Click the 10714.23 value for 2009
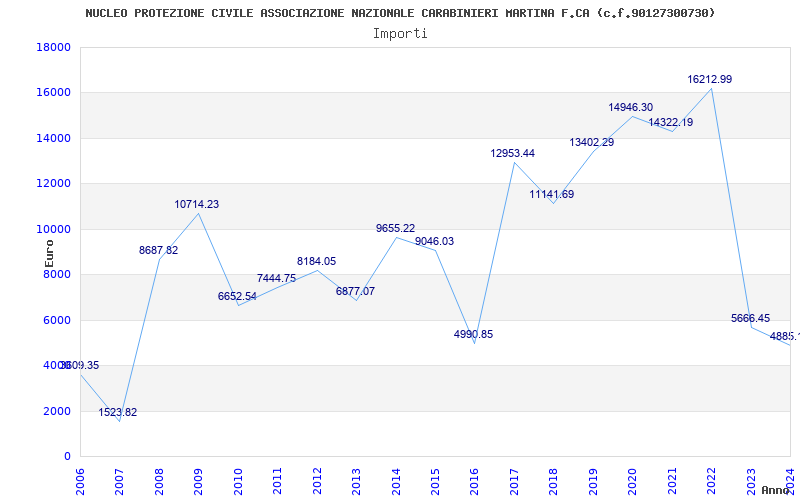The width and height of the screenshot is (800, 500). (196, 205)
